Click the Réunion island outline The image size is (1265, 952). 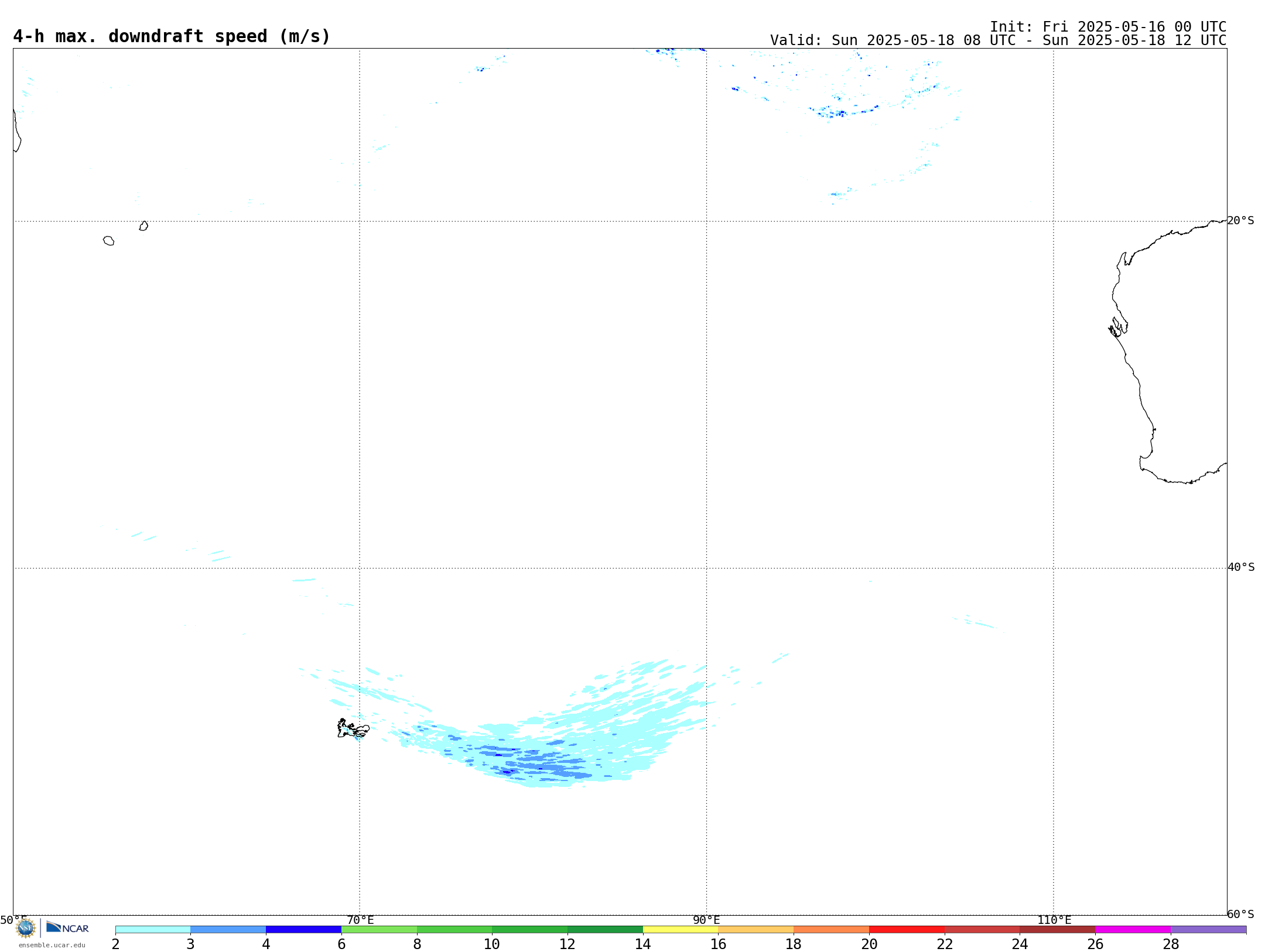tap(108, 241)
